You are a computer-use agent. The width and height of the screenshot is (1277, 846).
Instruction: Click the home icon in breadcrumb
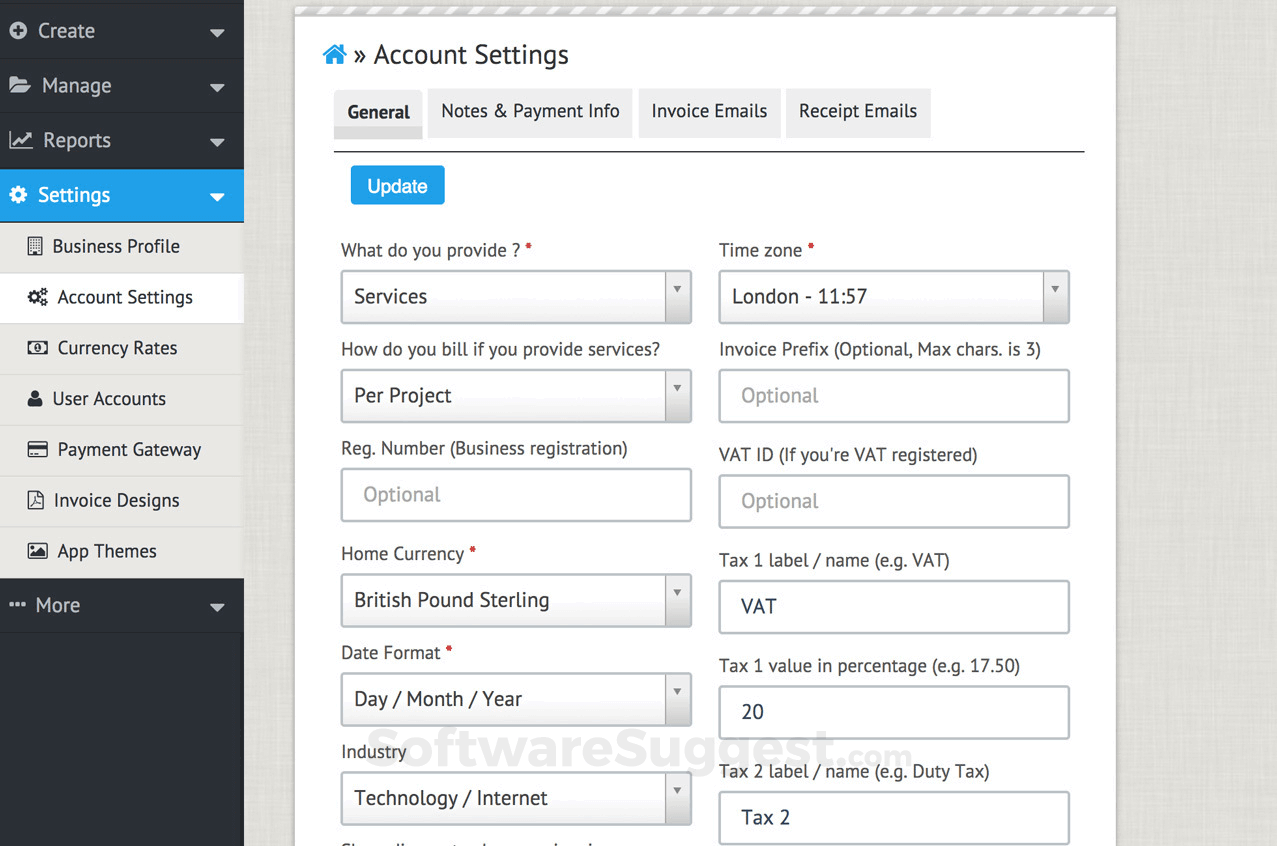pyautogui.click(x=335, y=55)
